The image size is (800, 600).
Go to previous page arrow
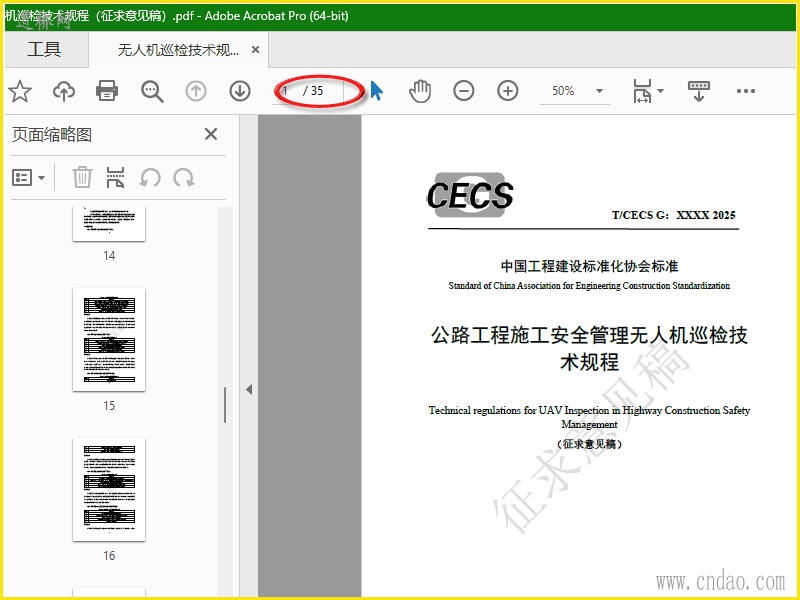point(196,91)
